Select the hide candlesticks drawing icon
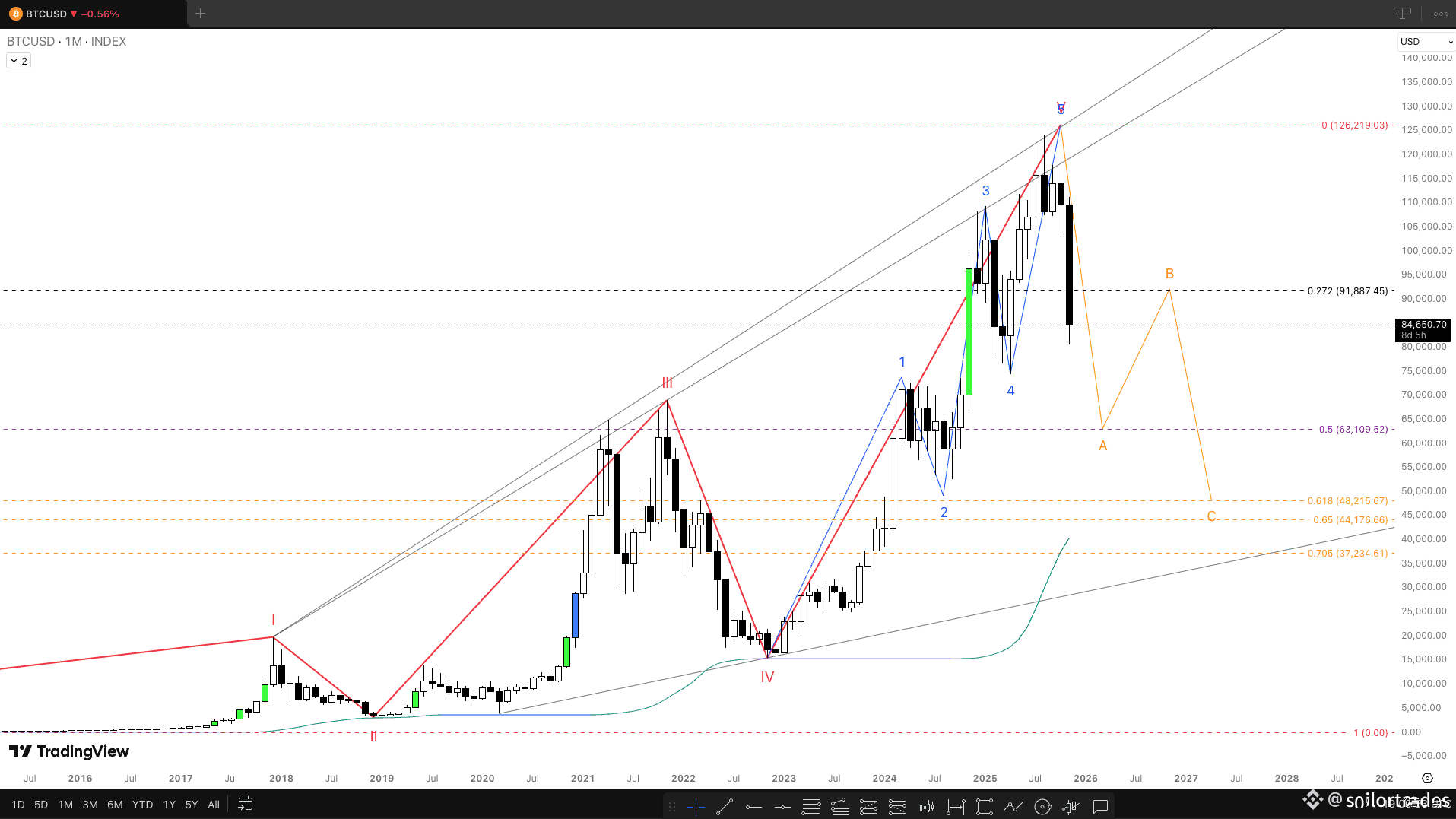 coord(1071,806)
